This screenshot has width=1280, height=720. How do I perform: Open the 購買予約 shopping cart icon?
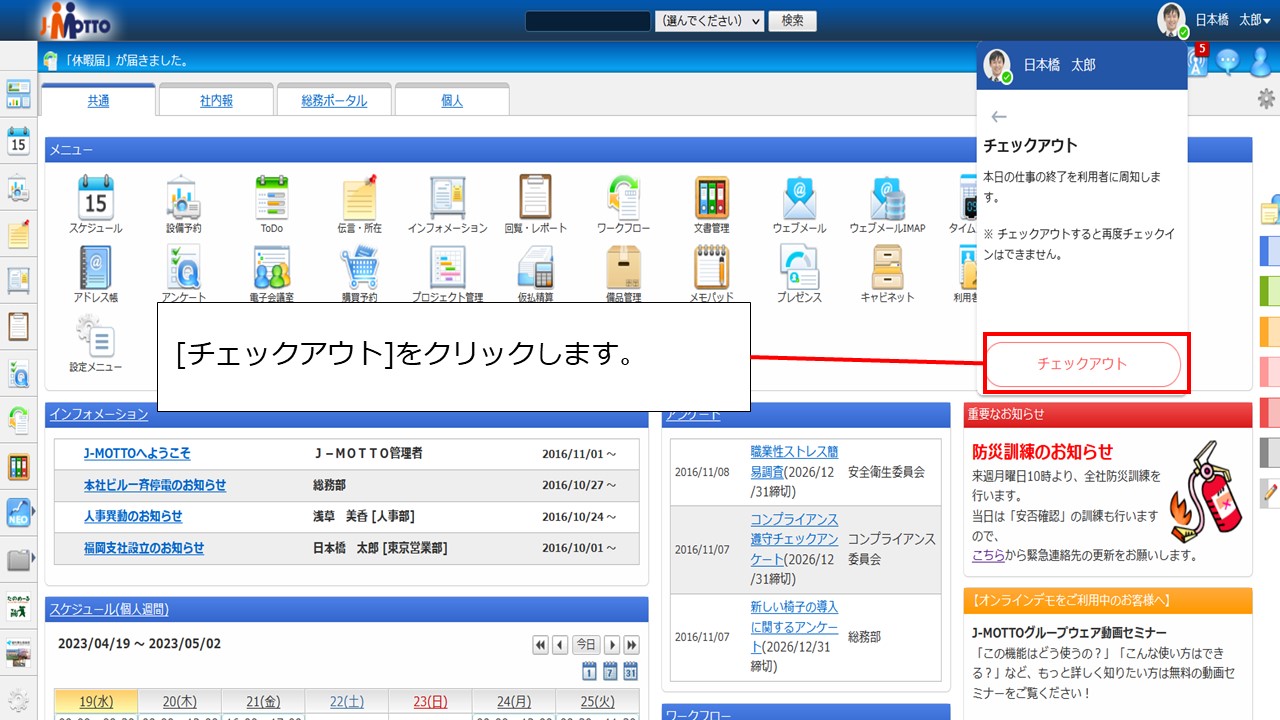point(359,268)
